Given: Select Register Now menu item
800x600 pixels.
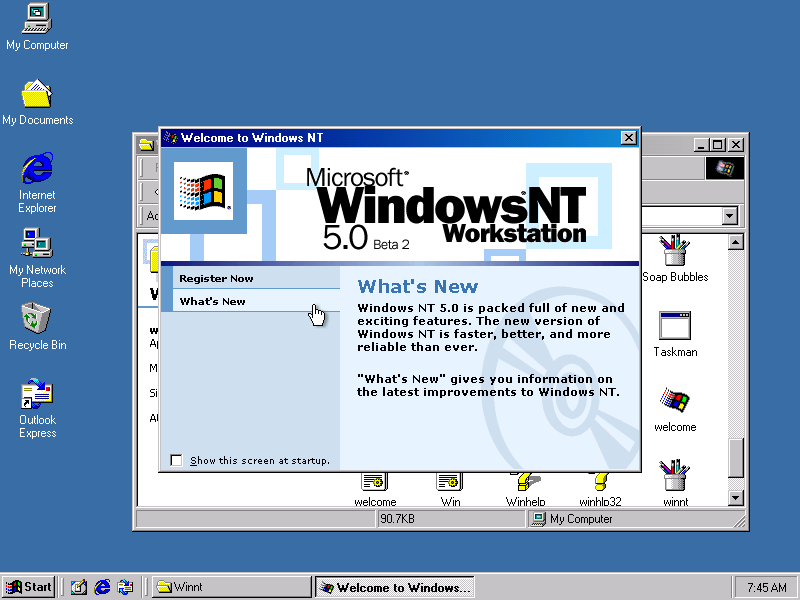Looking at the screenshot, I should pyautogui.click(x=256, y=278).
